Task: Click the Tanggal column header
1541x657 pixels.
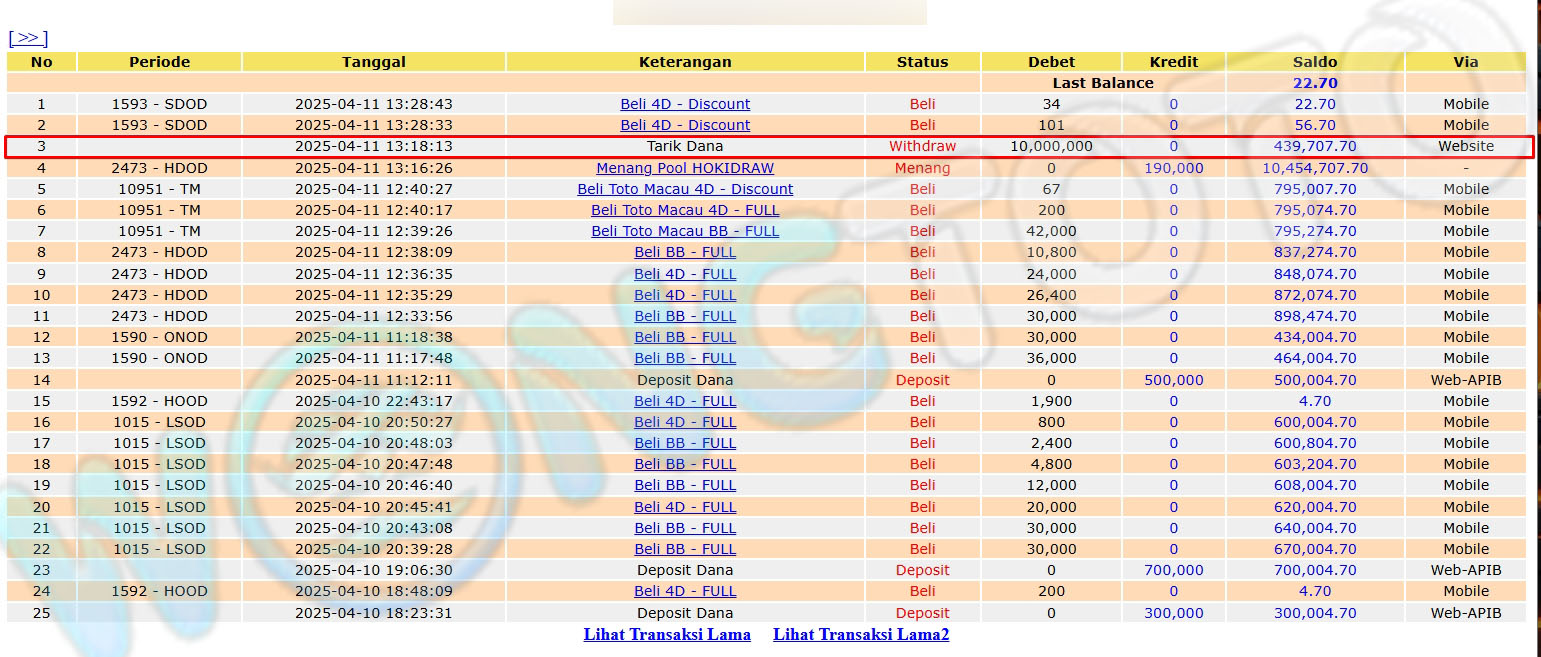Action: (373, 62)
